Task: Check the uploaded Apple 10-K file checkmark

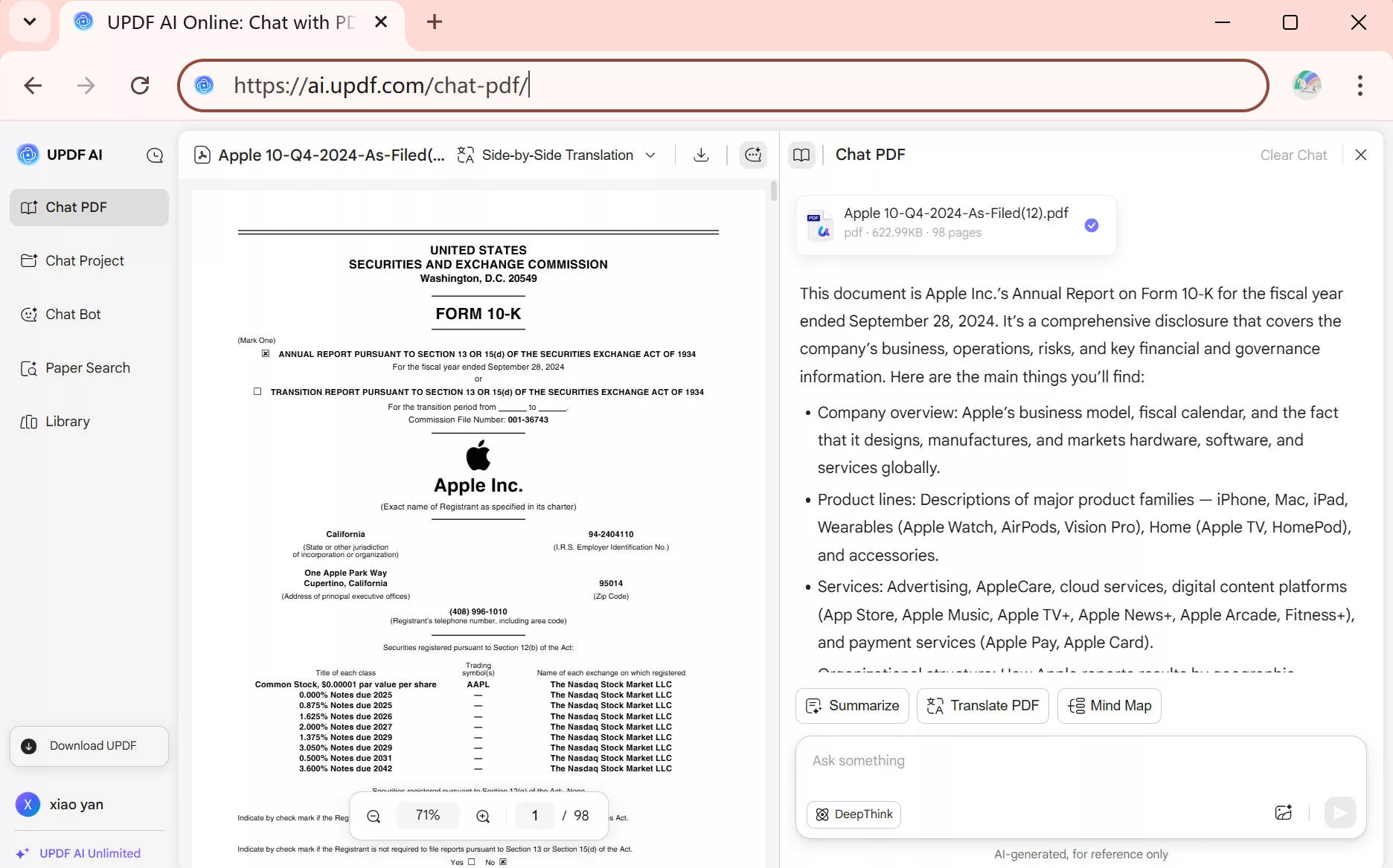Action: point(1092,225)
